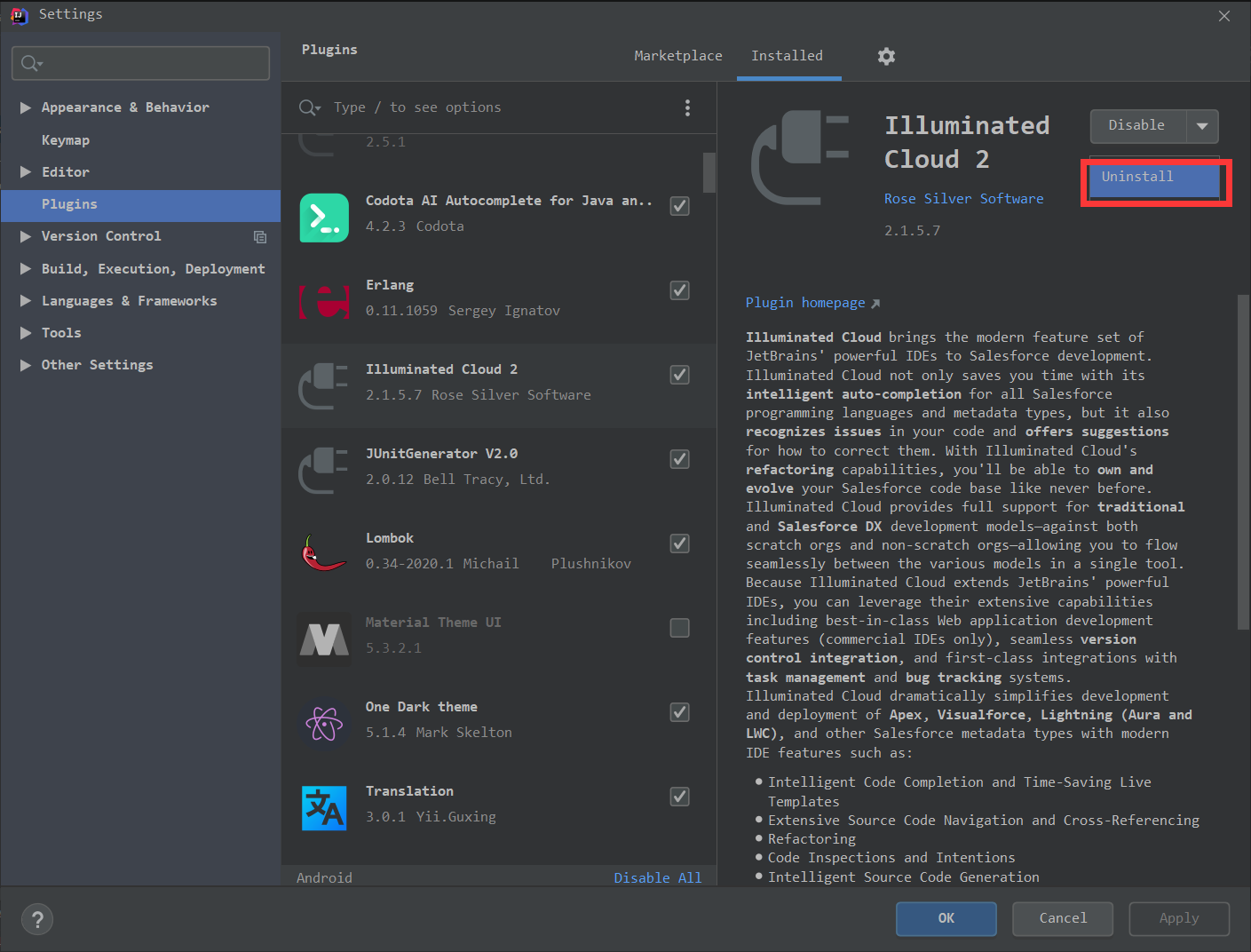The width and height of the screenshot is (1251, 952).
Task: Click the Erlang plugin icon
Action: [x=324, y=302]
